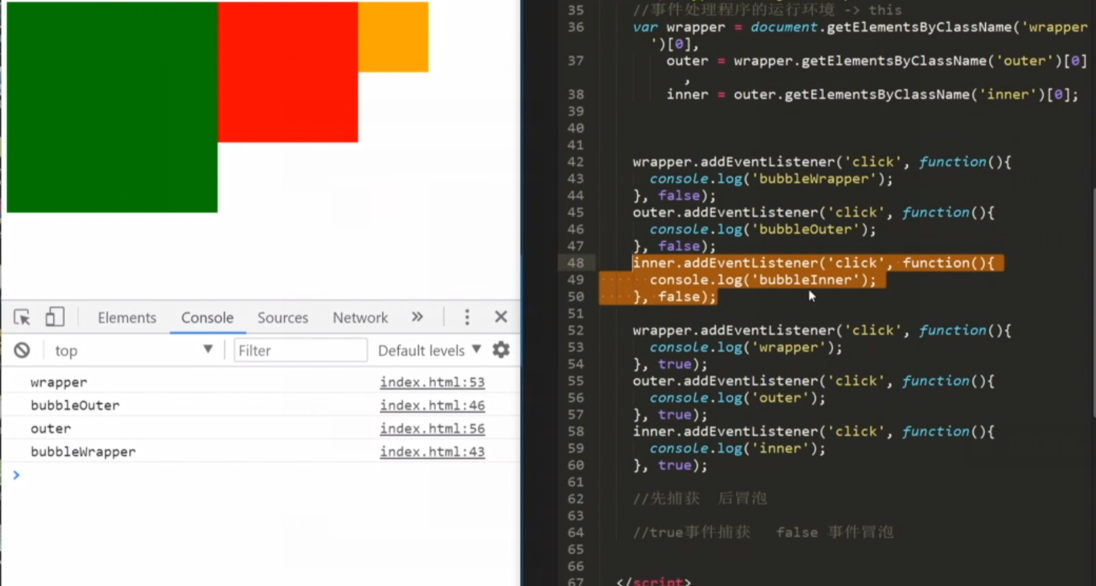Clear the console with the ban icon
The image size is (1096, 586).
pyautogui.click(x=22, y=350)
